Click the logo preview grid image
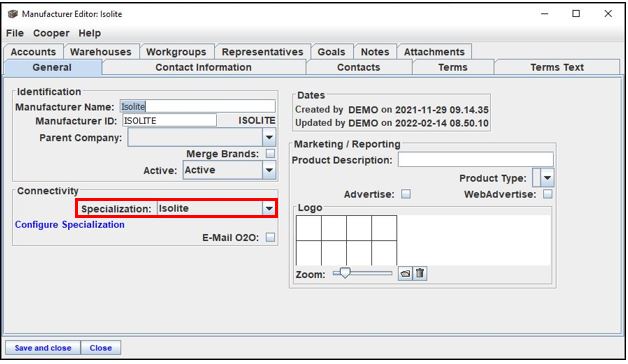The height and width of the screenshot is (364, 628). point(346,240)
